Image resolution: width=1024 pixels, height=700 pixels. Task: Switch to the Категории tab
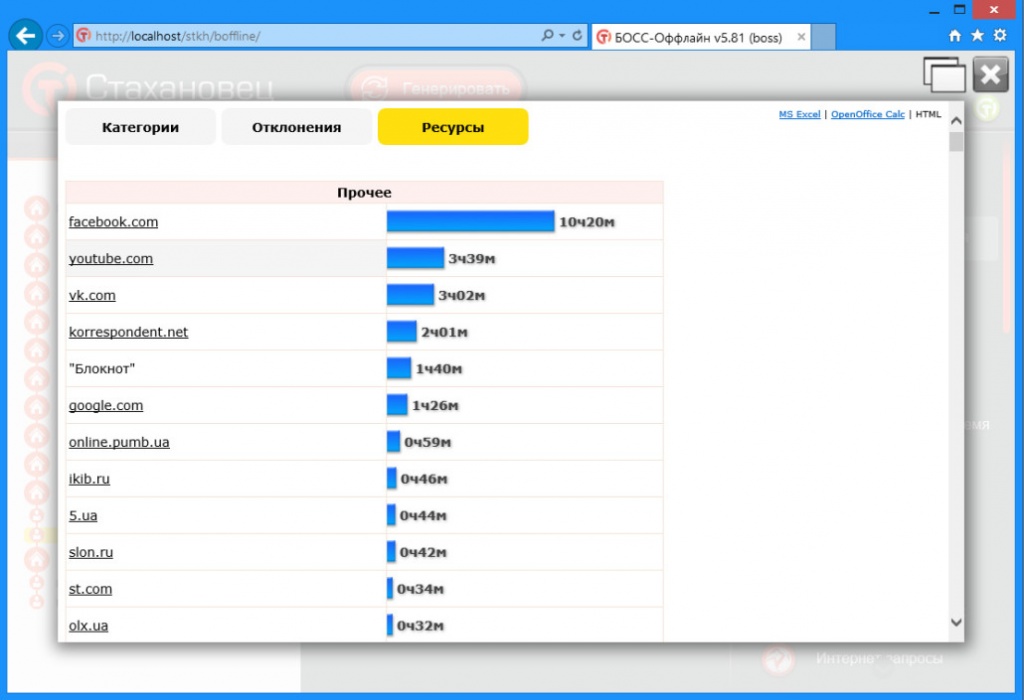(140, 127)
